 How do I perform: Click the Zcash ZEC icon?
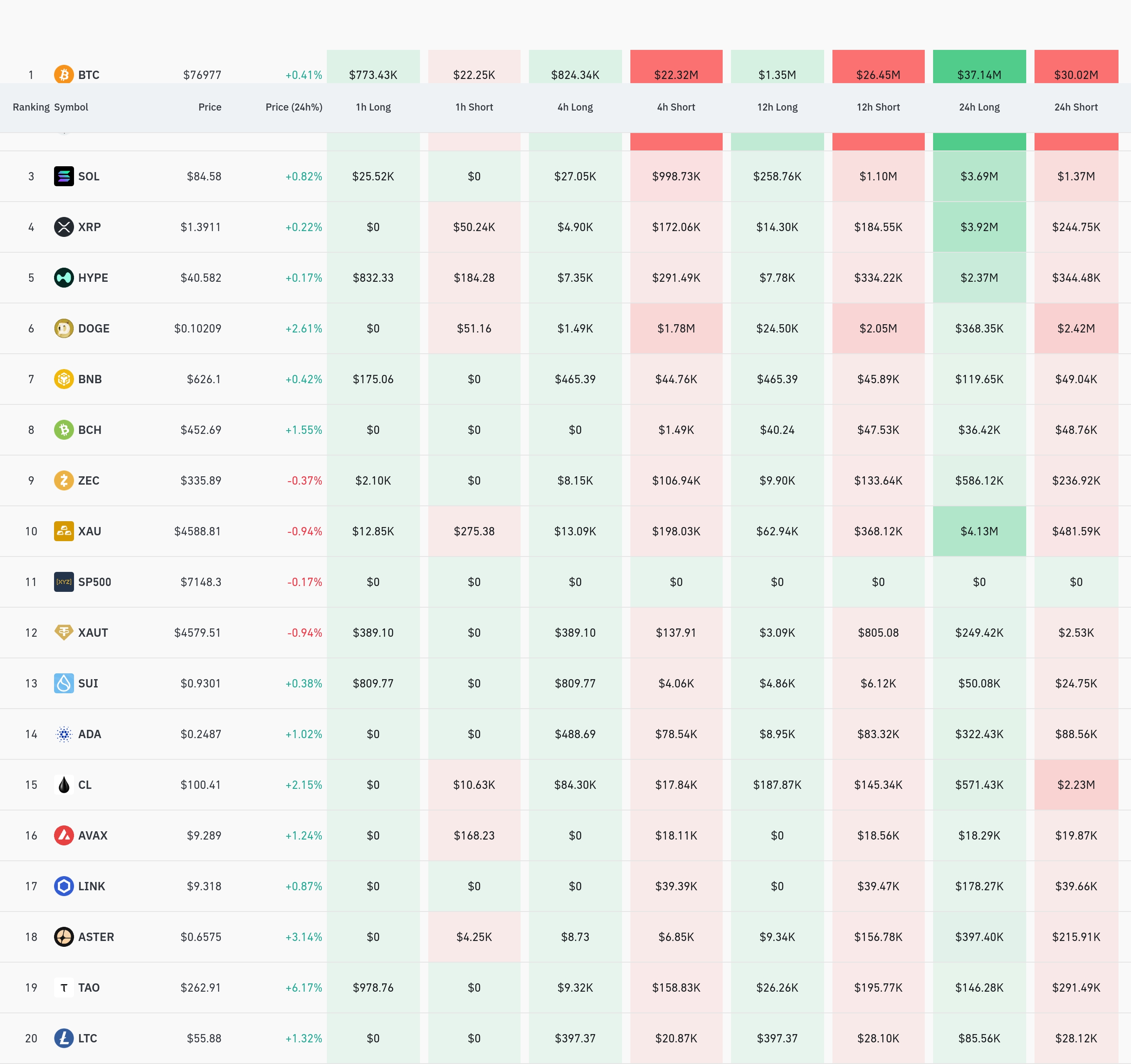coord(64,480)
